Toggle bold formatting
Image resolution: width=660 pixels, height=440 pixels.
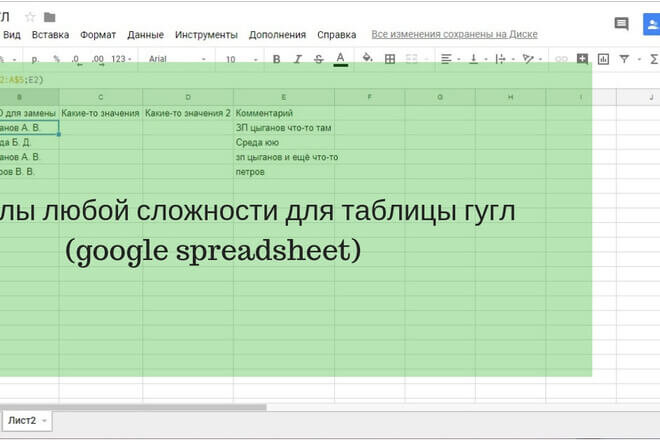click(276, 59)
